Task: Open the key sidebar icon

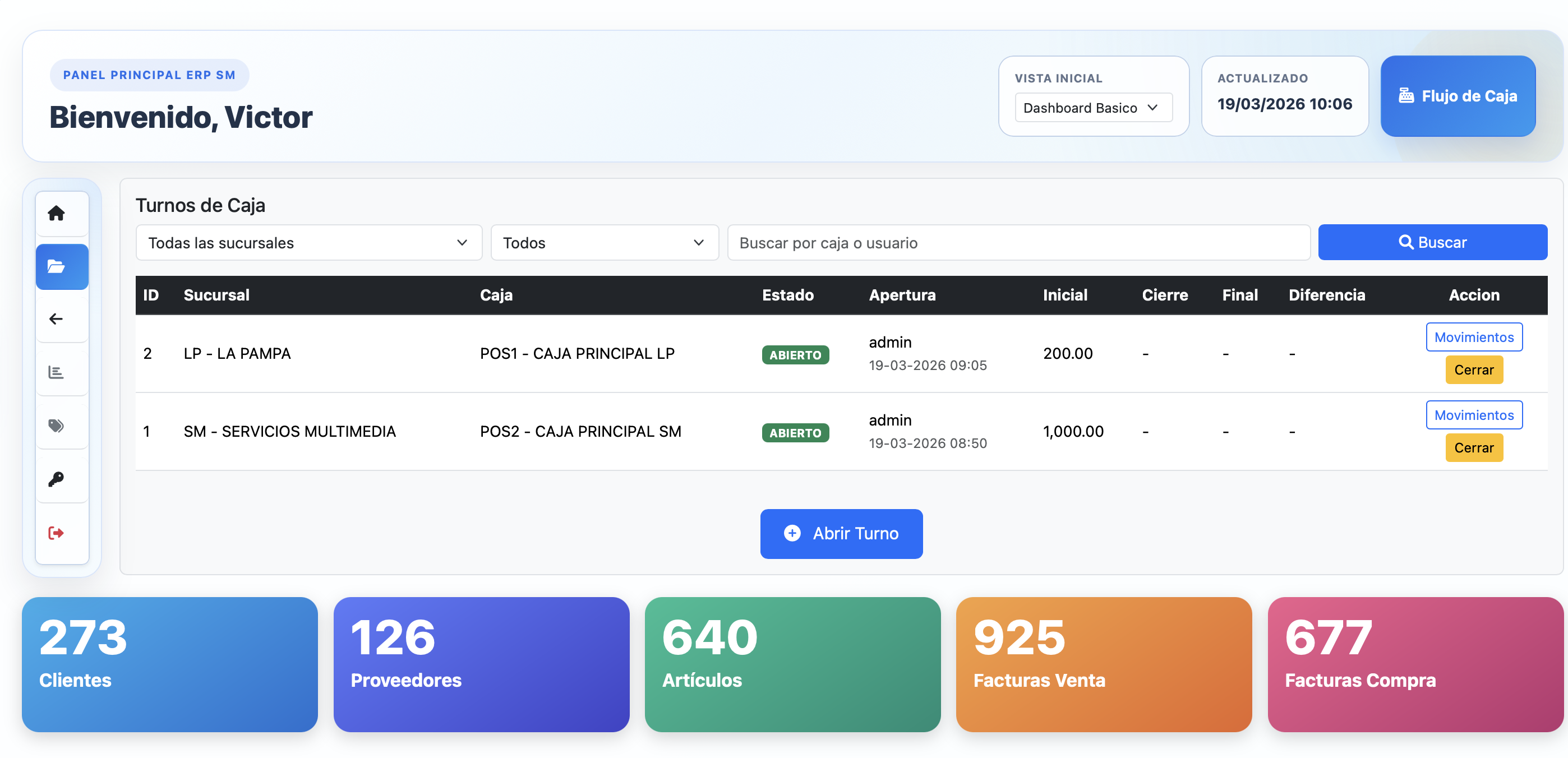Action: [56, 479]
